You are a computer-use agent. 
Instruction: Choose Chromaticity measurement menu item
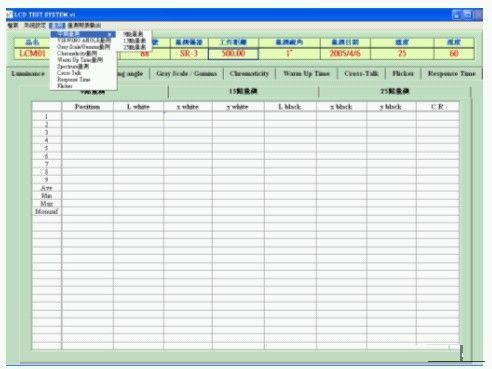point(77,53)
